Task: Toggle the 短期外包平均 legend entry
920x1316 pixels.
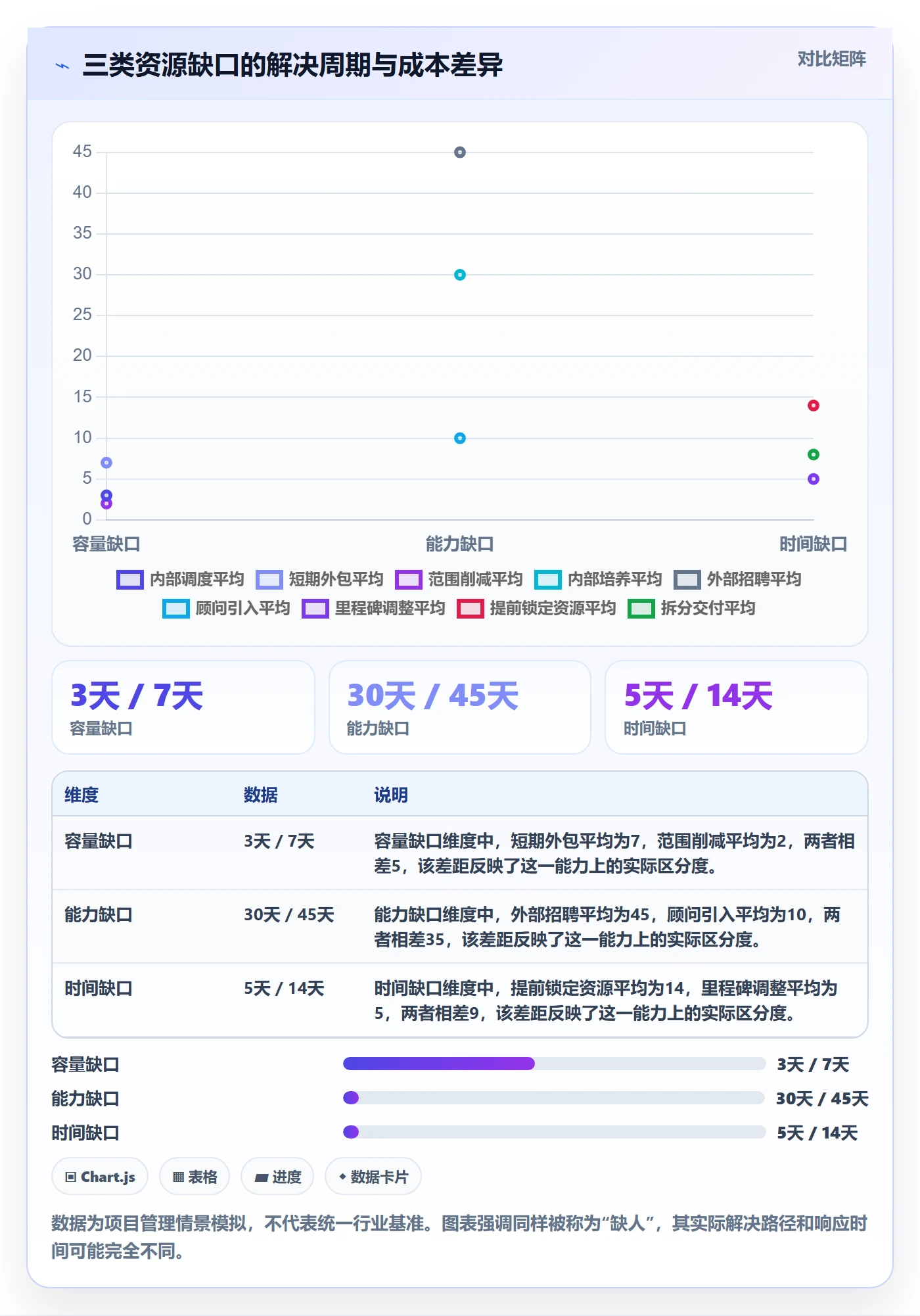Action: (319, 579)
